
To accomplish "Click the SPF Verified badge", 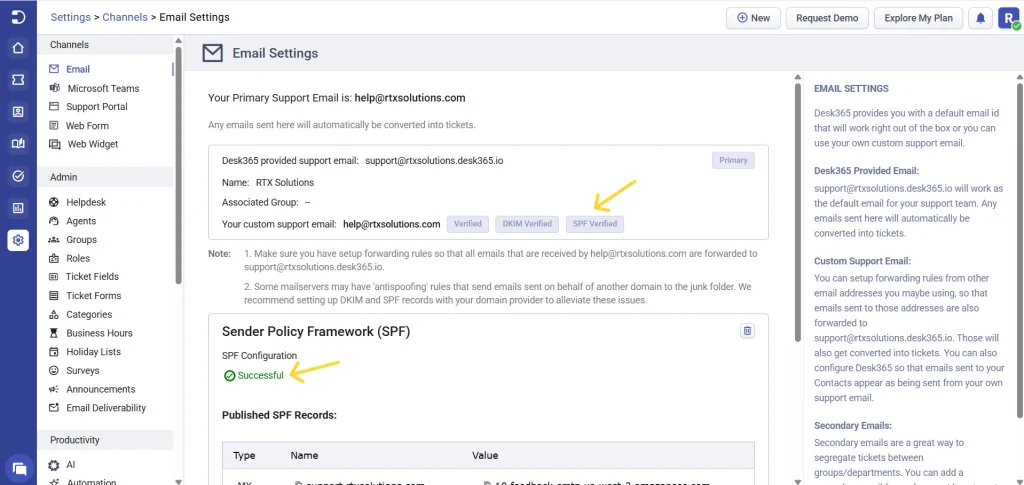I will 595,224.
